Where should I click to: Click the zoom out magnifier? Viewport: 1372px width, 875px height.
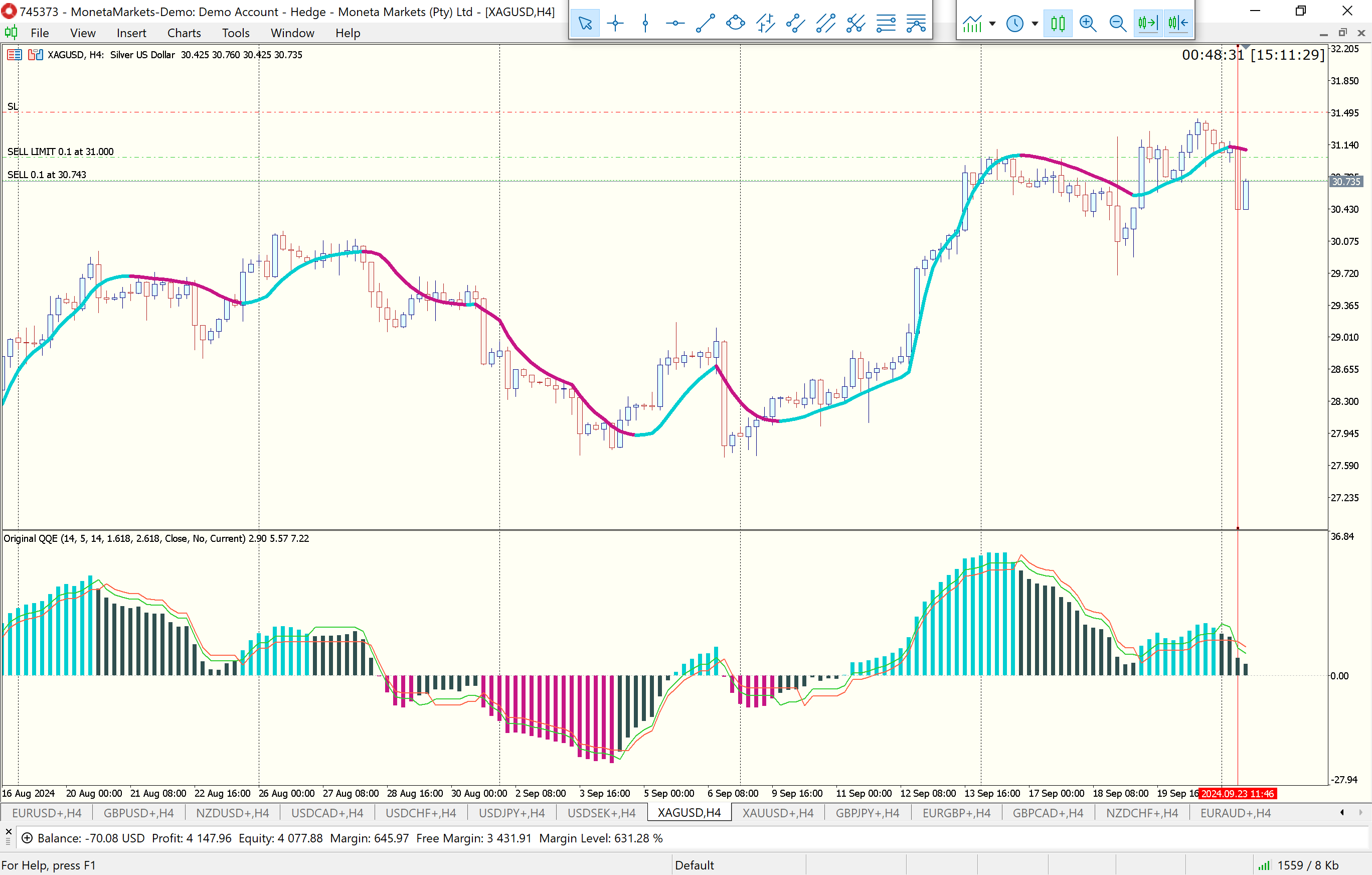click(x=1117, y=24)
